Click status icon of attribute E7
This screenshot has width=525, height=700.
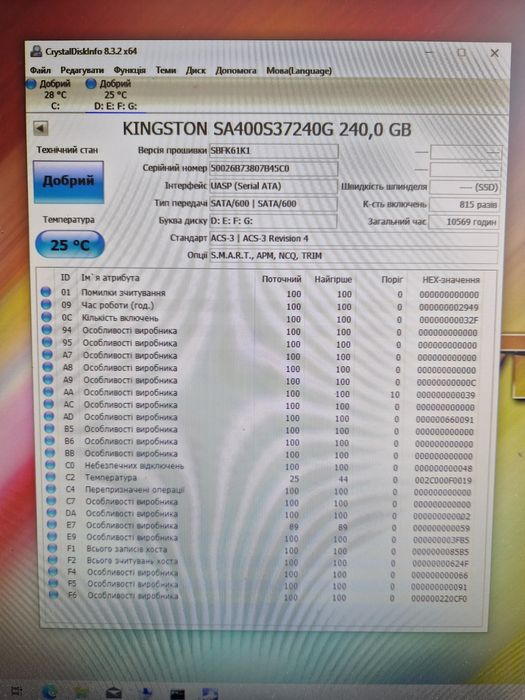[52, 525]
